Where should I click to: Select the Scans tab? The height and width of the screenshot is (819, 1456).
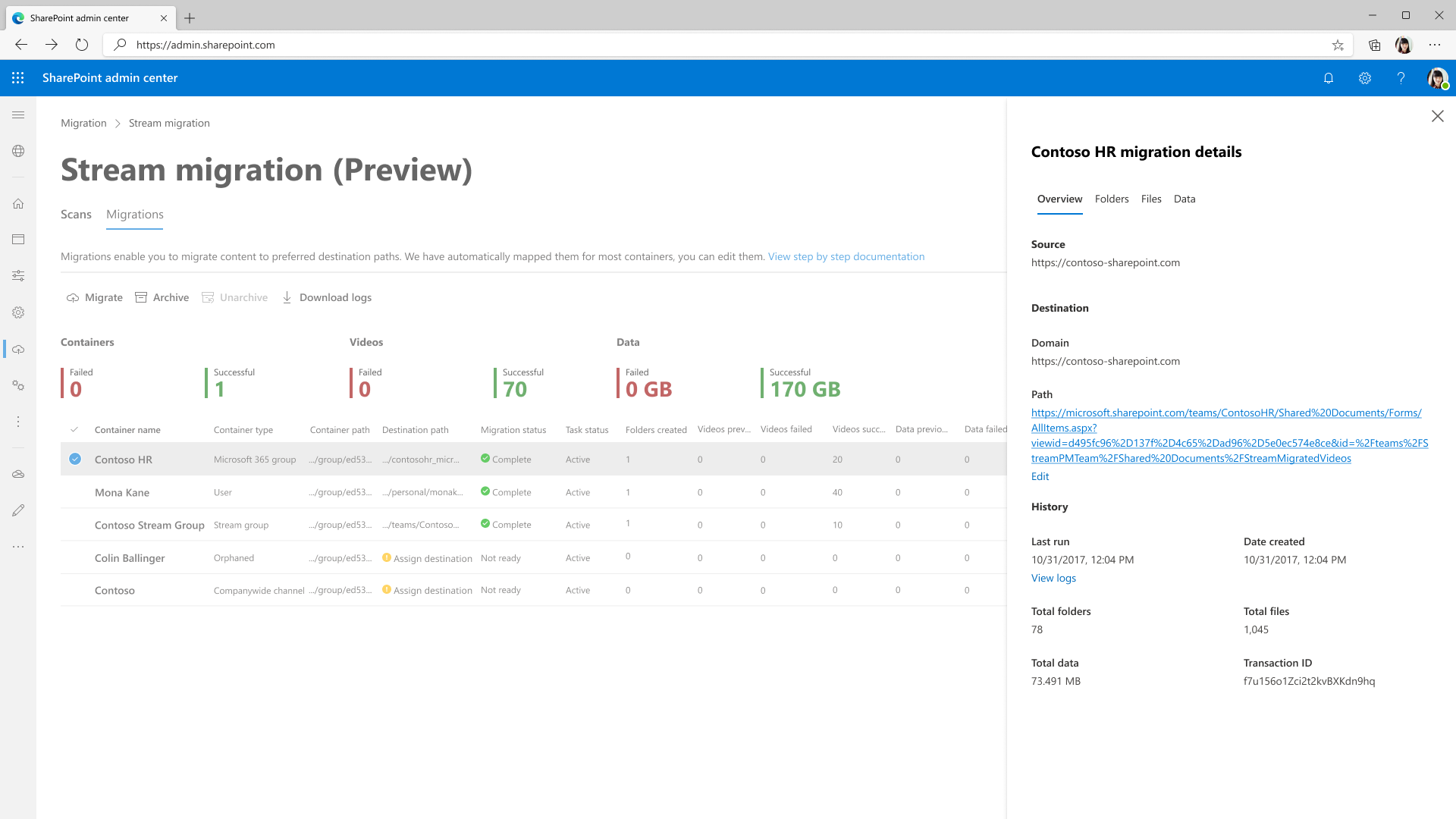(76, 214)
